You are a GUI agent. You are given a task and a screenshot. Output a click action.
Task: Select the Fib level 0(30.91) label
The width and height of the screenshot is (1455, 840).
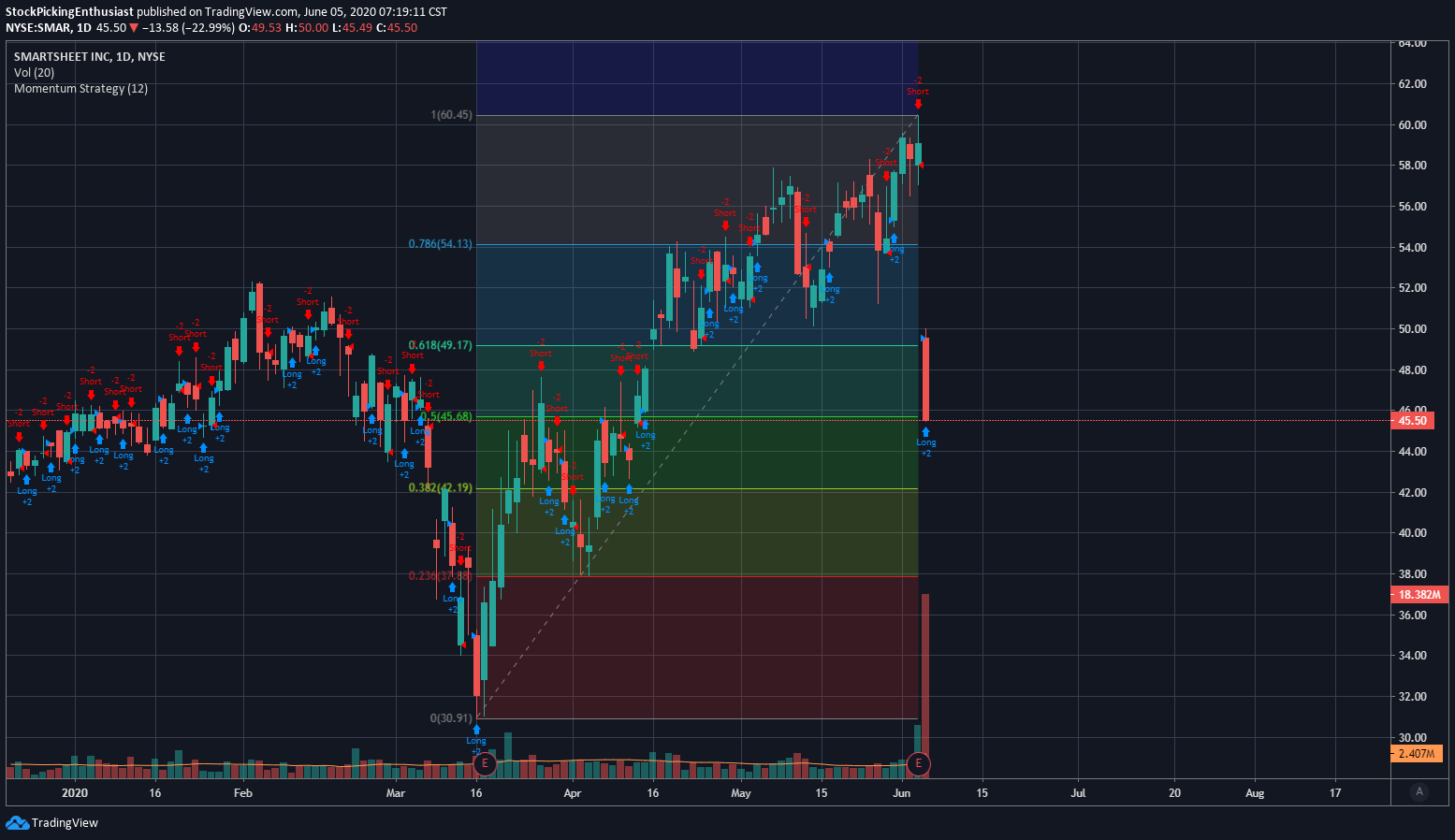(451, 718)
